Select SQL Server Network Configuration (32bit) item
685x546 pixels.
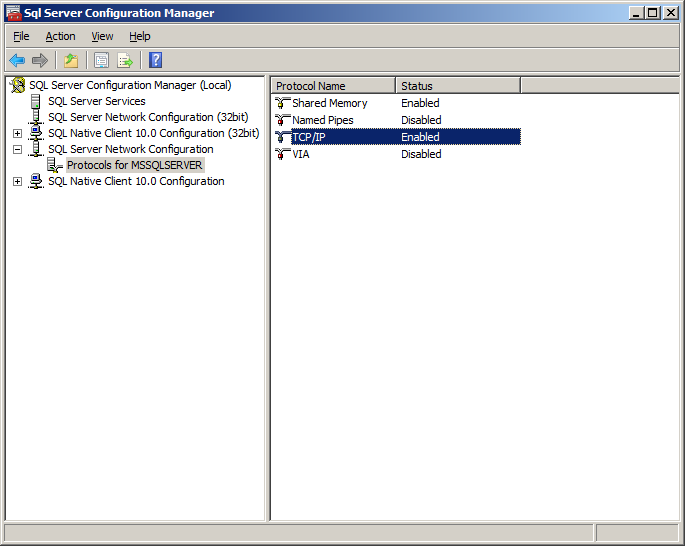(x=148, y=117)
